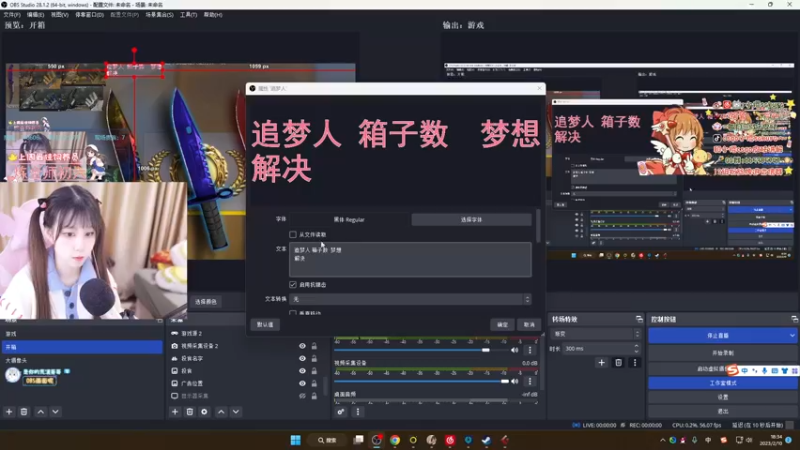Click the 开始录制 button

[722, 353]
